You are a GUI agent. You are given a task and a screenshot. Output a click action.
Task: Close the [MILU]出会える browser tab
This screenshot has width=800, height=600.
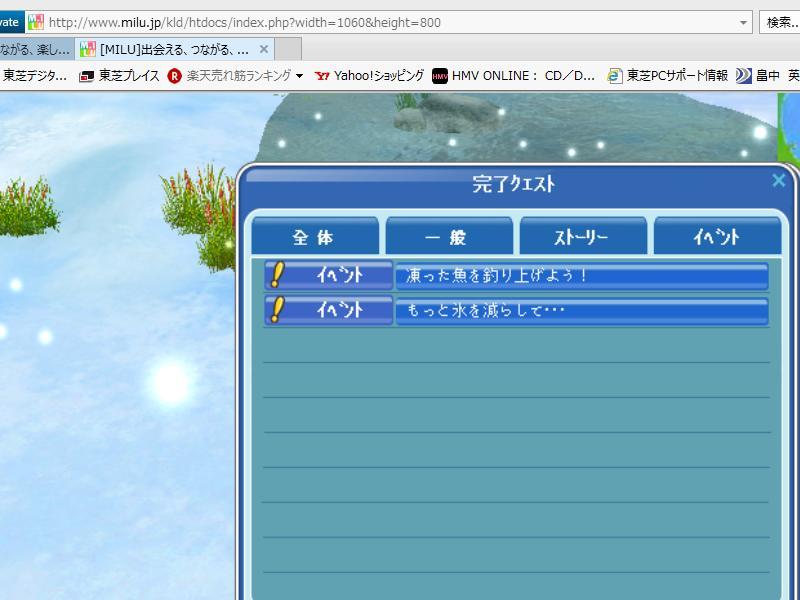[264, 49]
